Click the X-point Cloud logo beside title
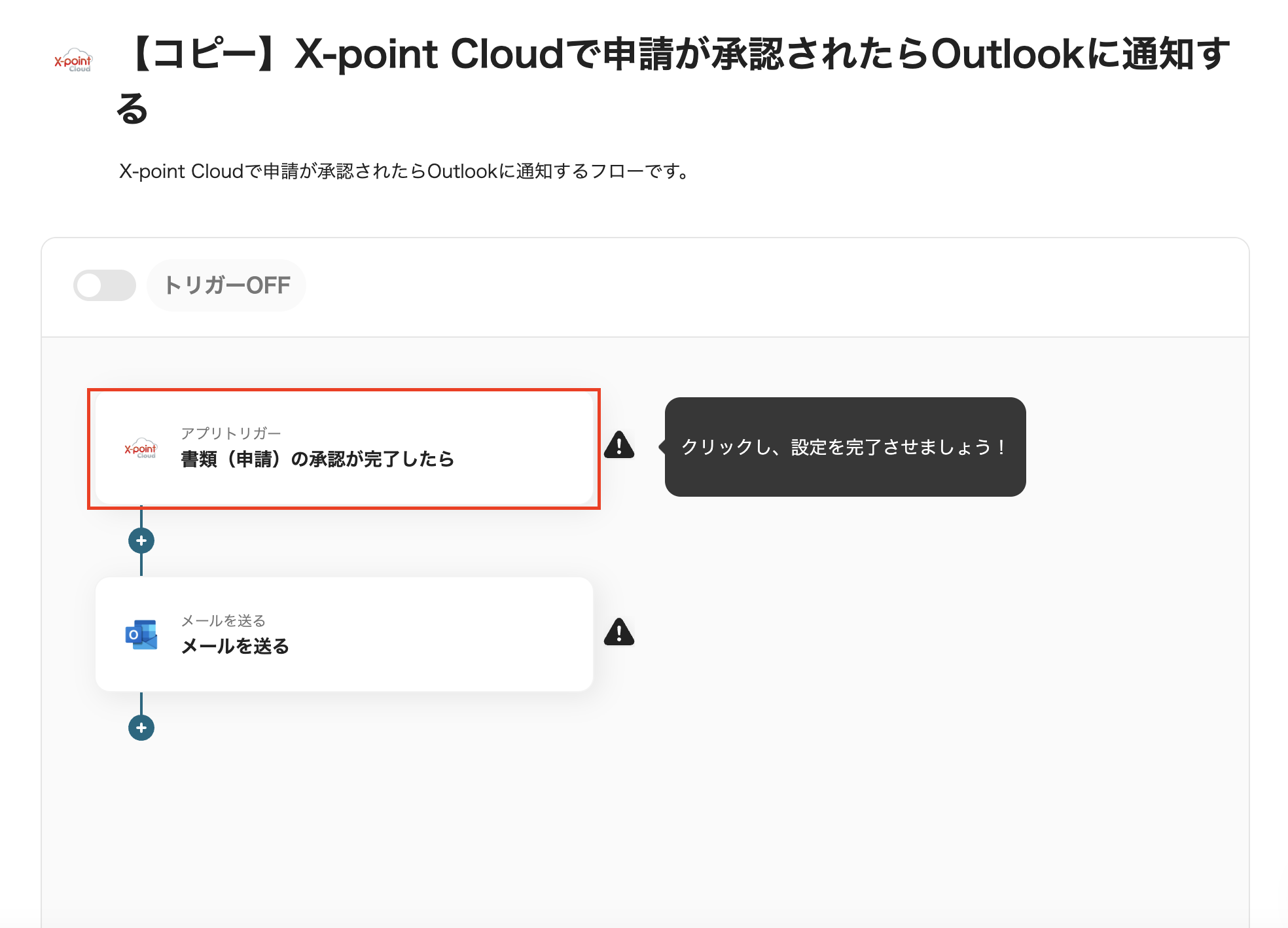 (73, 60)
